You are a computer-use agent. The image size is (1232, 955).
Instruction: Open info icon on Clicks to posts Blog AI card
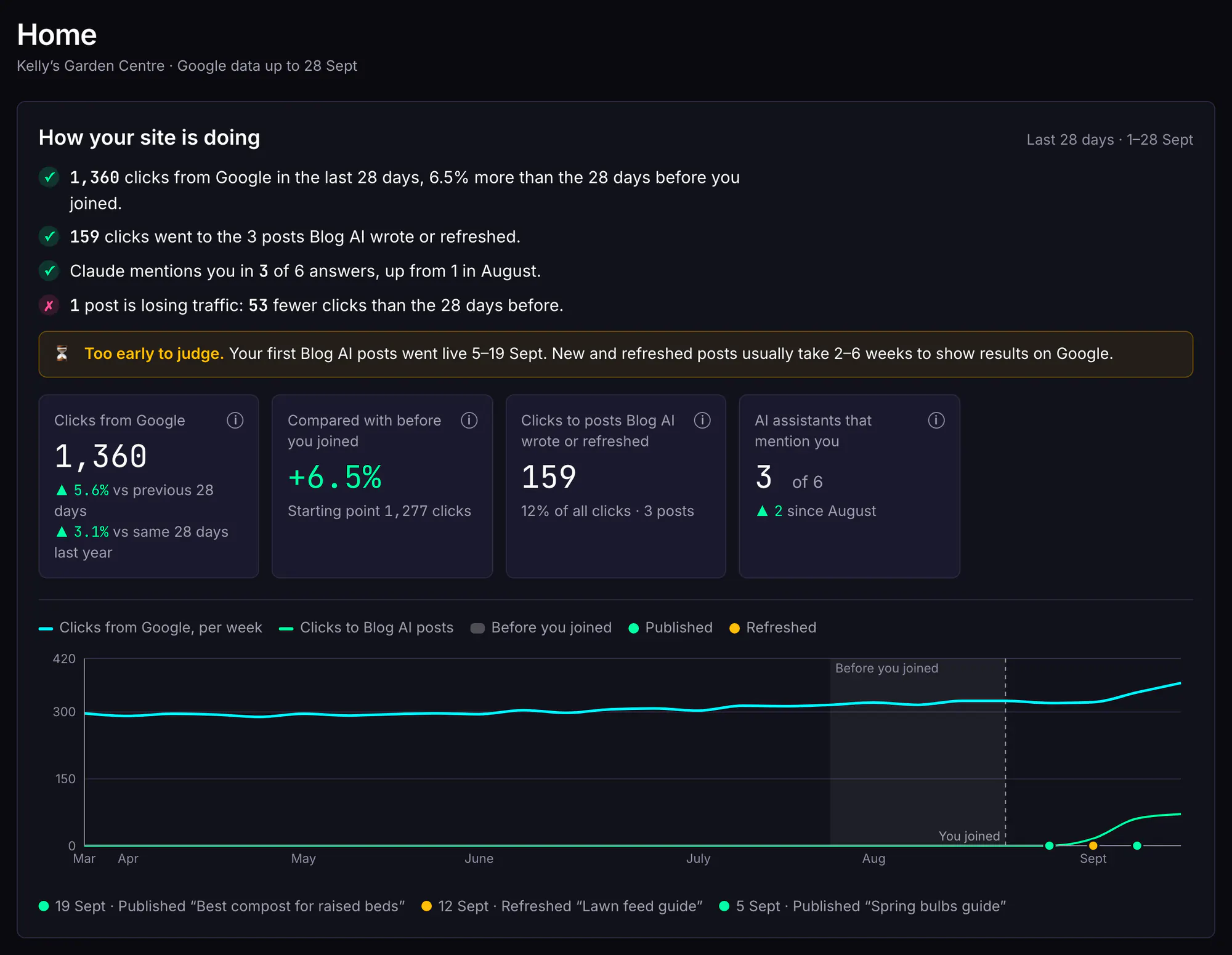(x=702, y=421)
